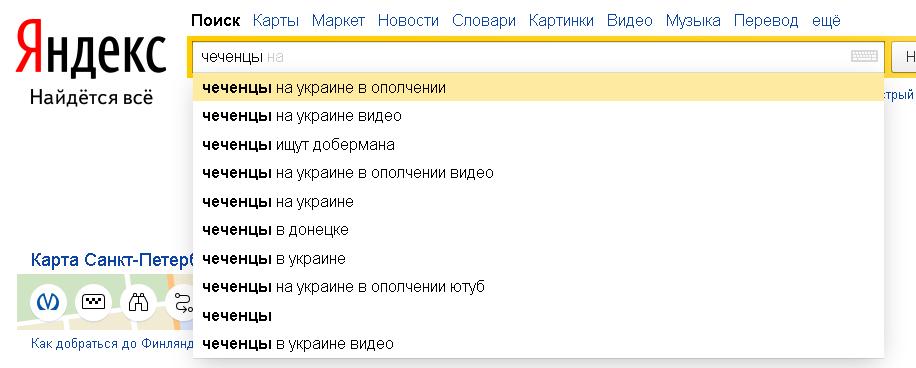The width and height of the screenshot is (916, 368).
Task: Open Карта Санкт-Петербурга link
Action: (112, 260)
